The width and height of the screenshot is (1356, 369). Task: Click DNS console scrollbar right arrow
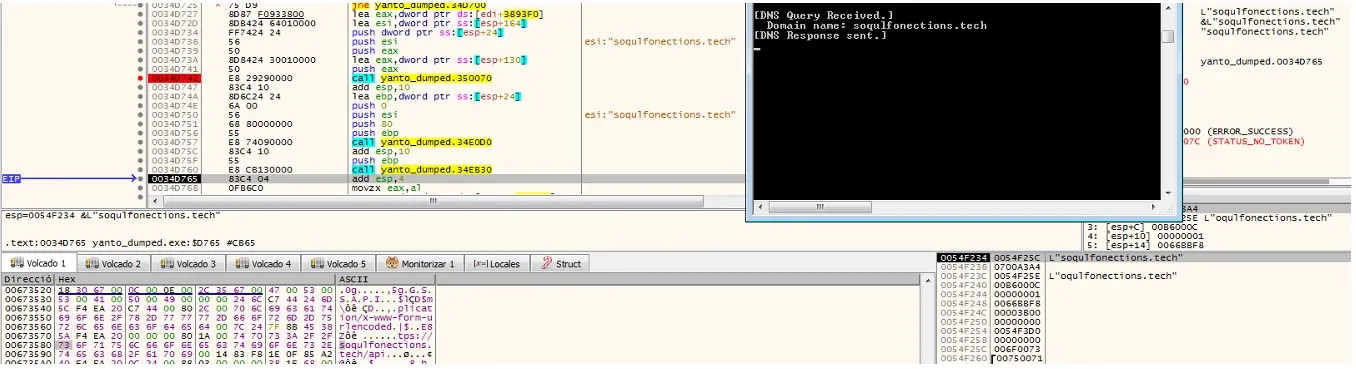pyautogui.click(x=1152, y=207)
